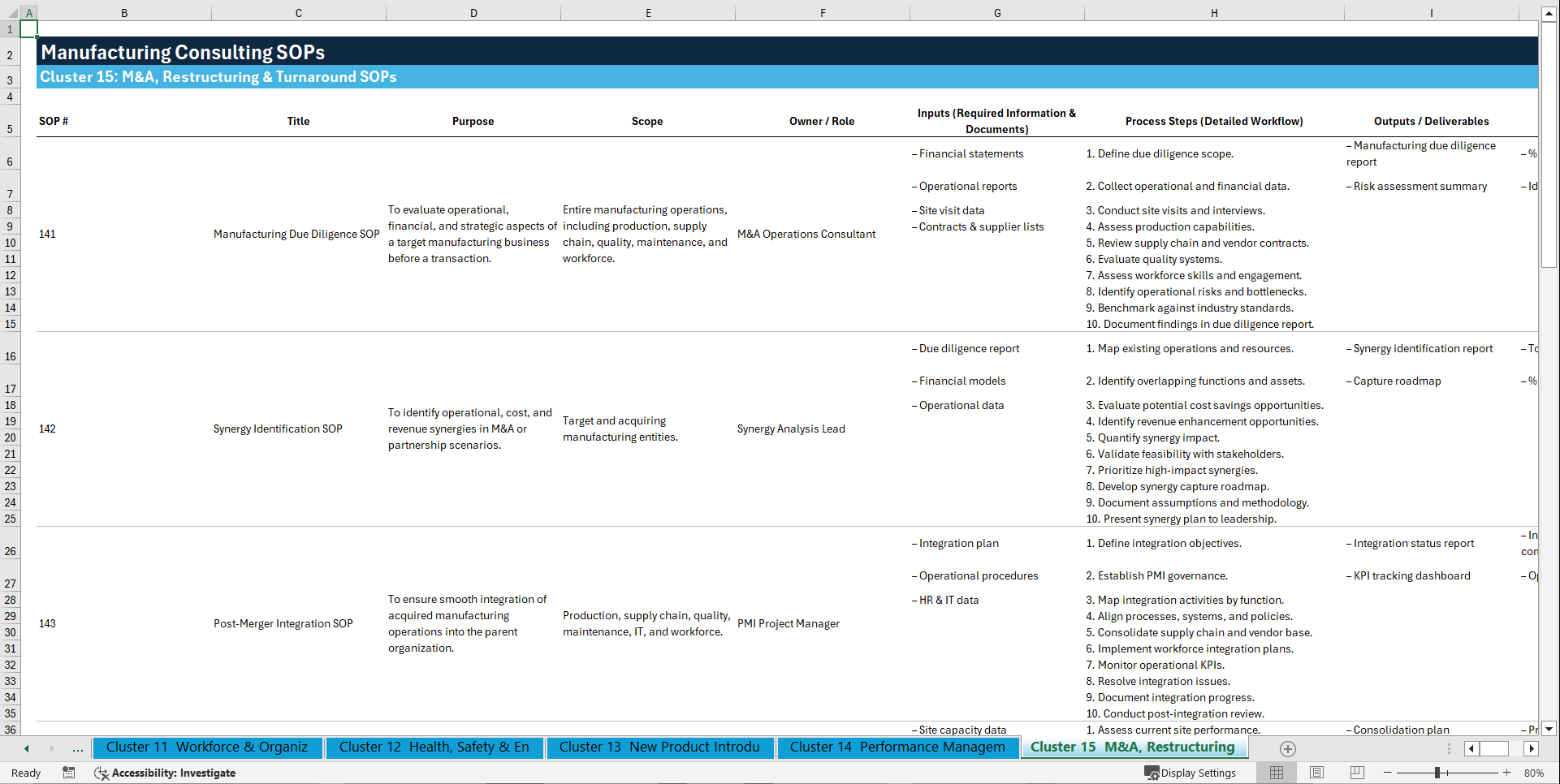Click the Zoom In plus icon
This screenshot has width=1560, height=784.
point(1508,773)
